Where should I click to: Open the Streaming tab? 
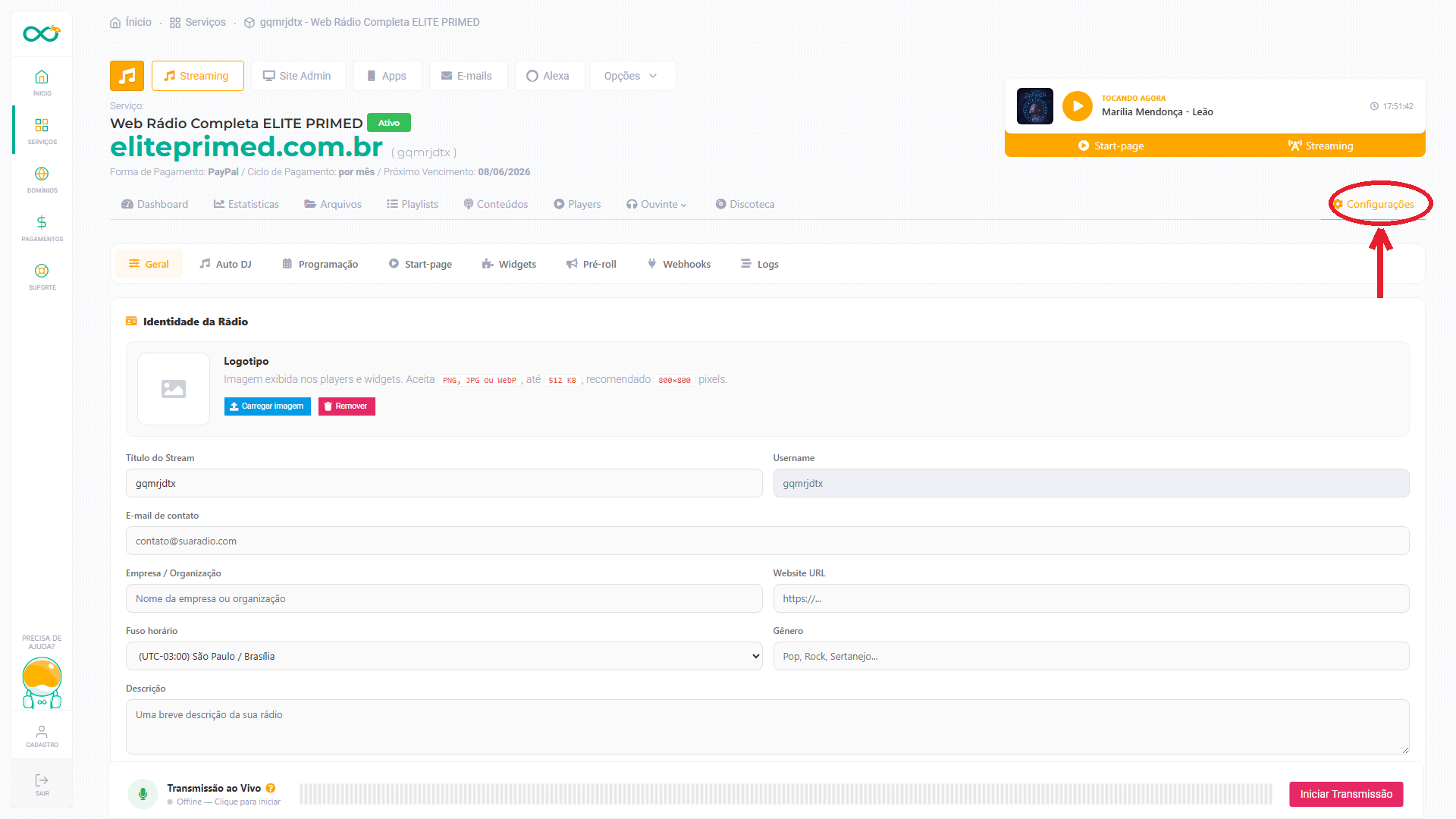197,76
